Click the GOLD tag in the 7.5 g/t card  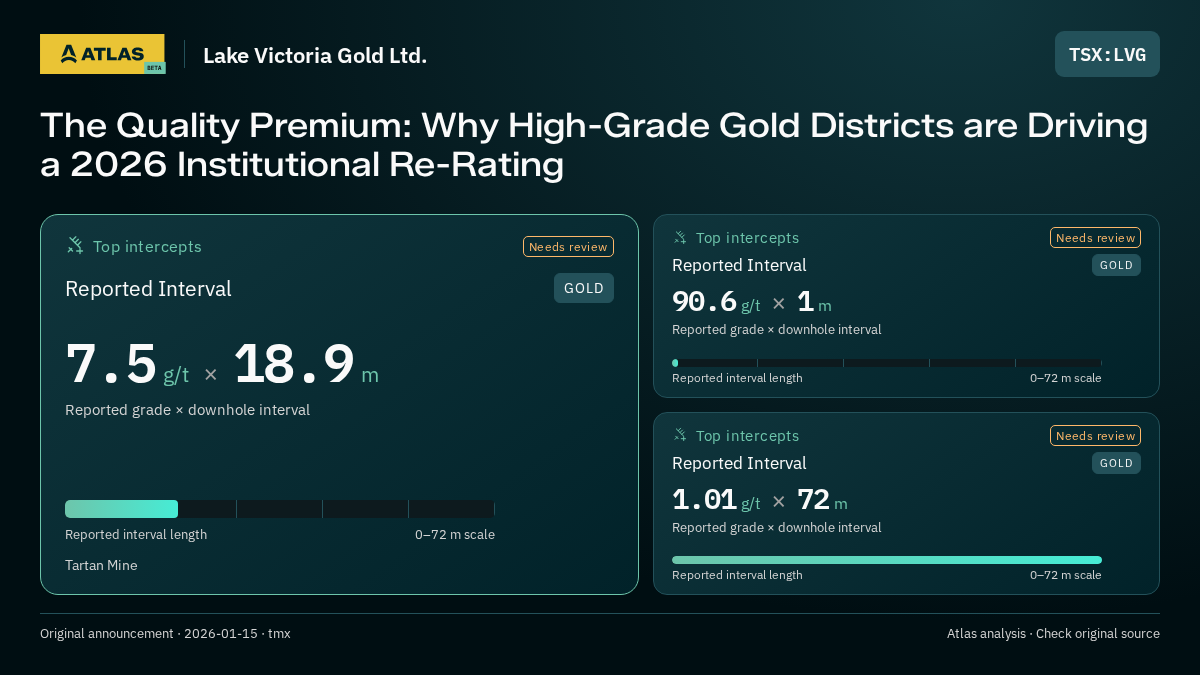pos(584,288)
